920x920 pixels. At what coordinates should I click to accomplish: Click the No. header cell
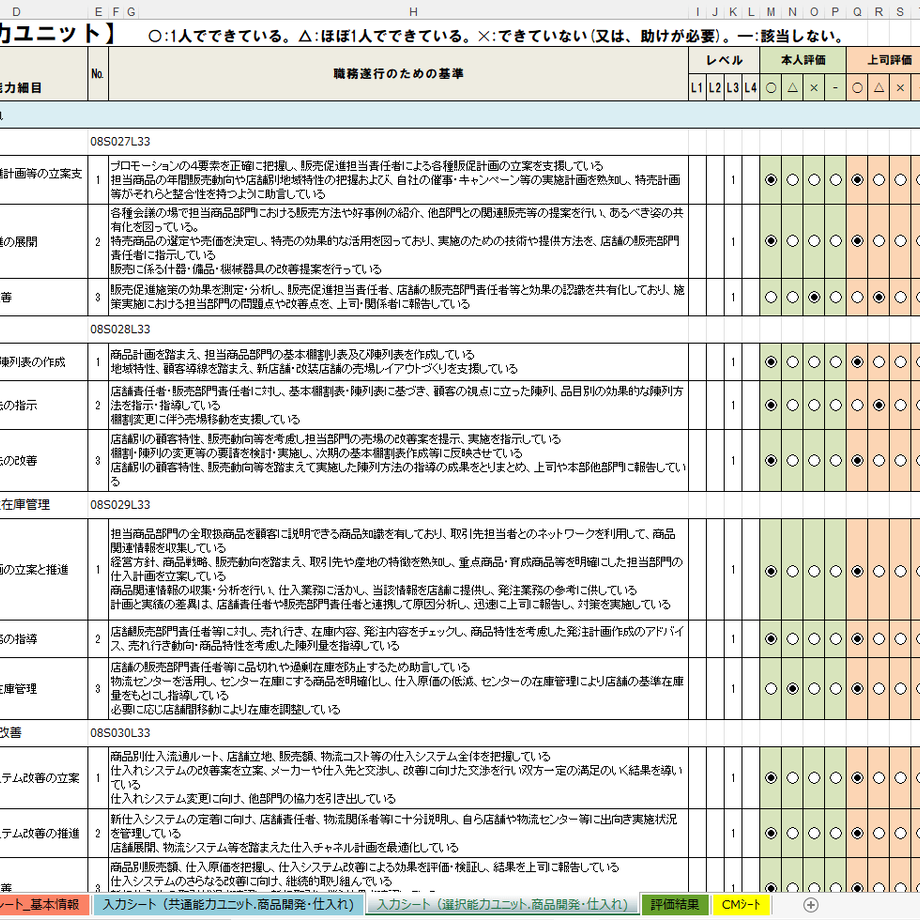[98, 73]
